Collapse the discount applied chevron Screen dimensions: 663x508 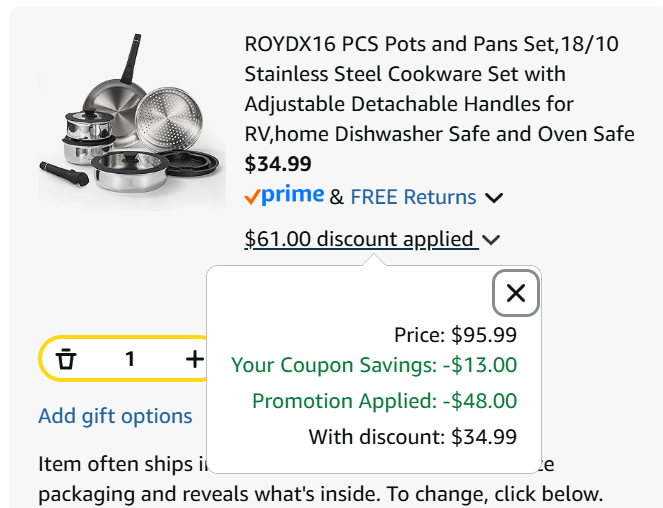tap(490, 240)
